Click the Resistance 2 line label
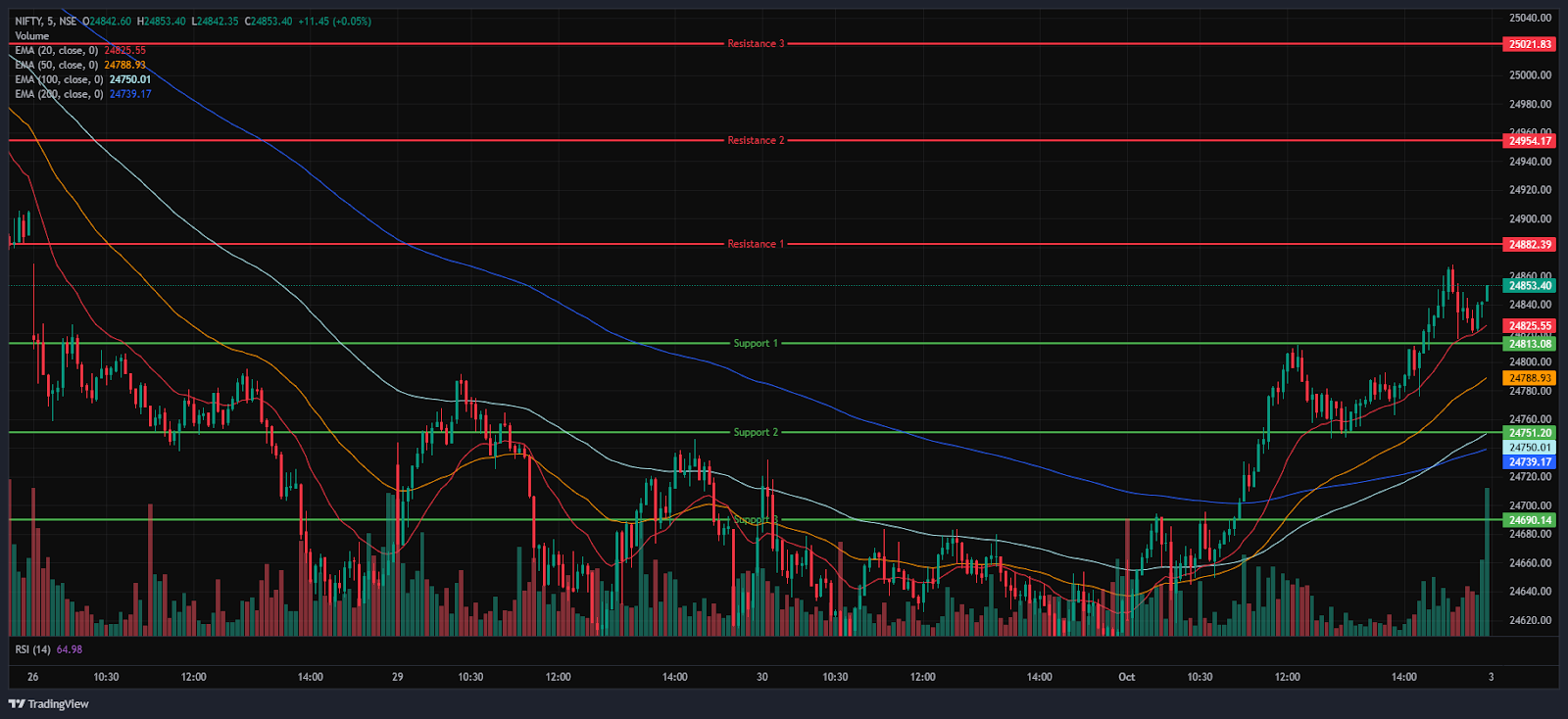 [756, 141]
